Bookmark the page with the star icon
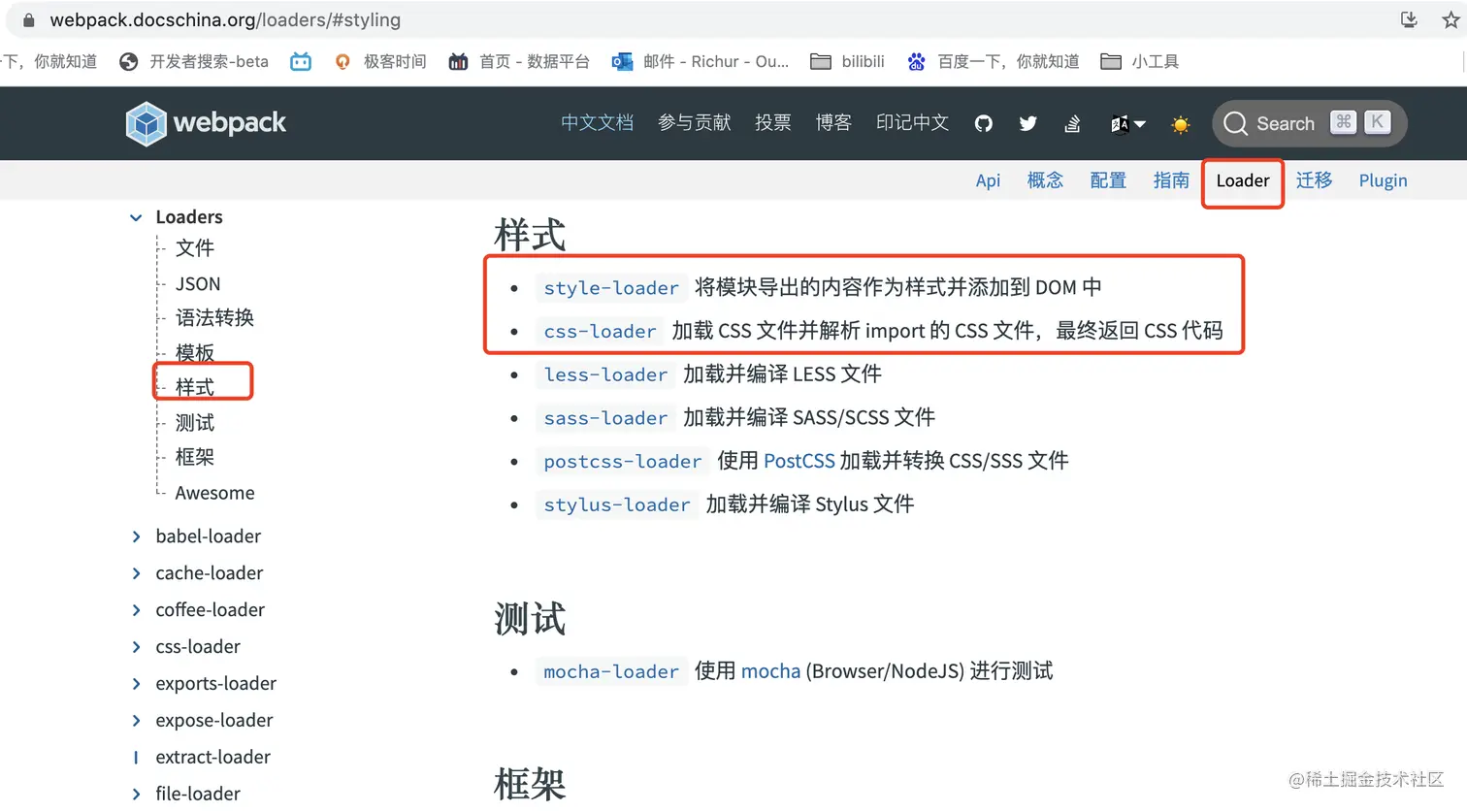Image resolution: width=1467 pixels, height=812 pixels. pos(1451,19)
